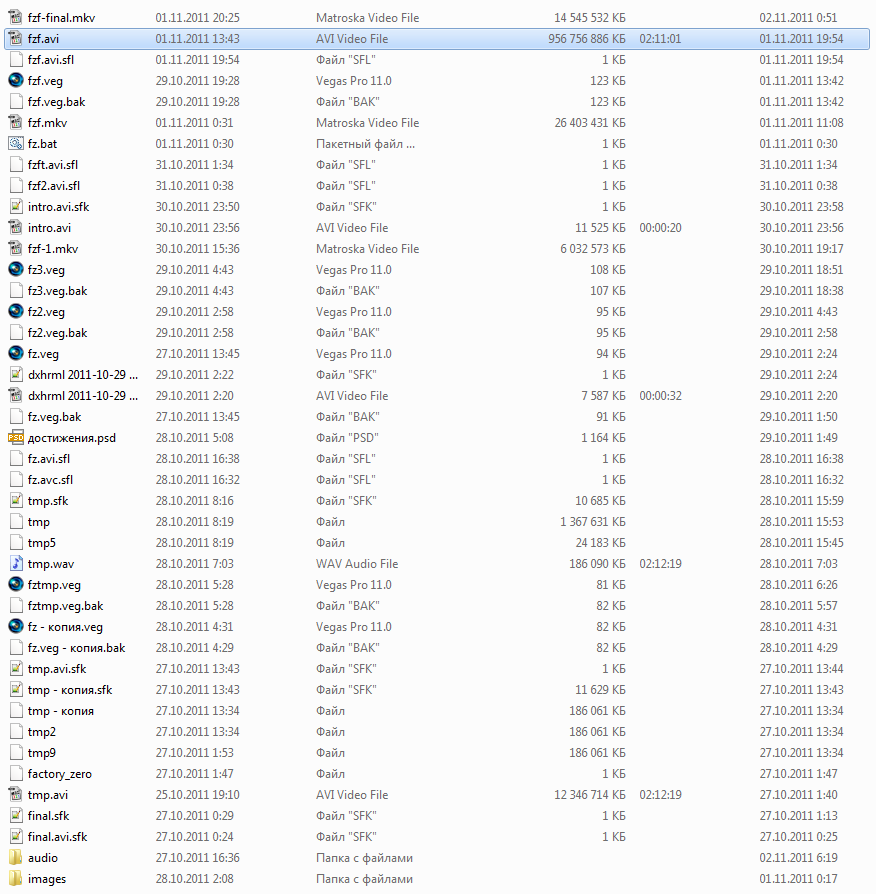The image size is (876, 894).
Task: Select the fzf.avi file row
Action: [x=437, y=39]
